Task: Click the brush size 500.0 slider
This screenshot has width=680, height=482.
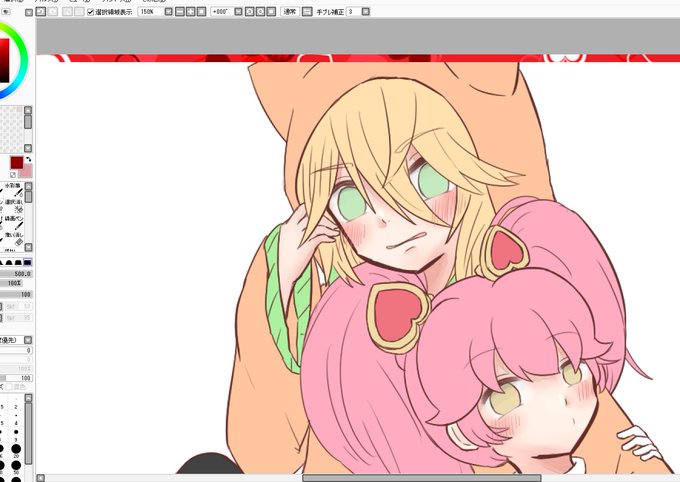Action: (x=16, y=274)
